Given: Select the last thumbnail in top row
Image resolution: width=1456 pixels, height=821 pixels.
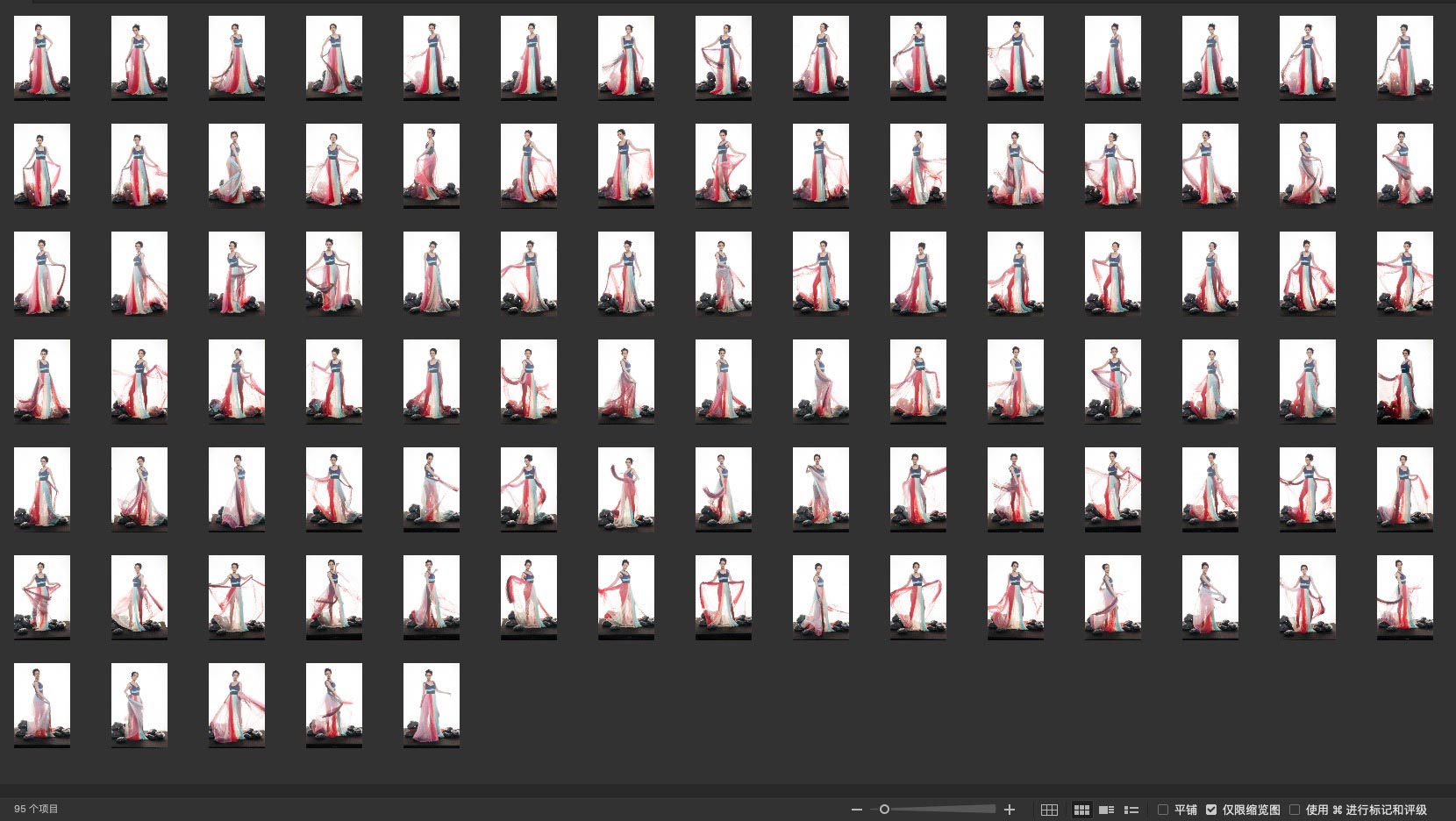Looking at the screenshot, I should 1404,58.
